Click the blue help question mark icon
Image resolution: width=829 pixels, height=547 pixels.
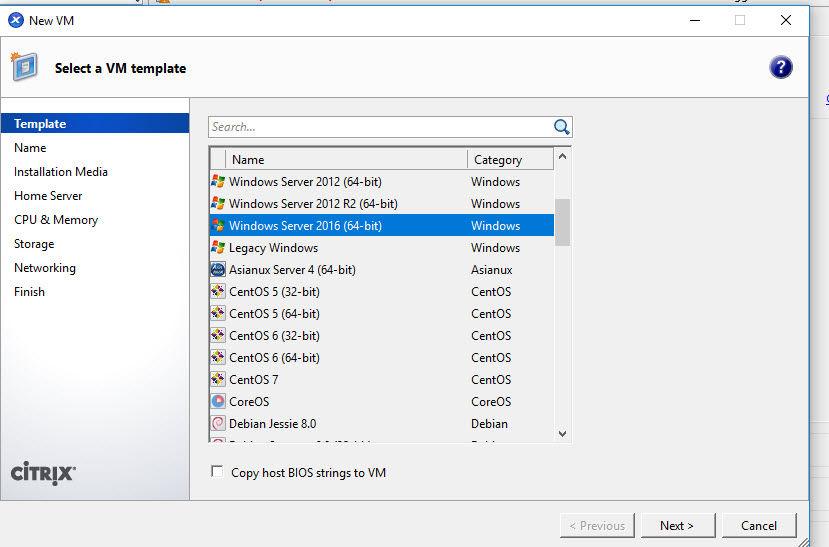781,67
